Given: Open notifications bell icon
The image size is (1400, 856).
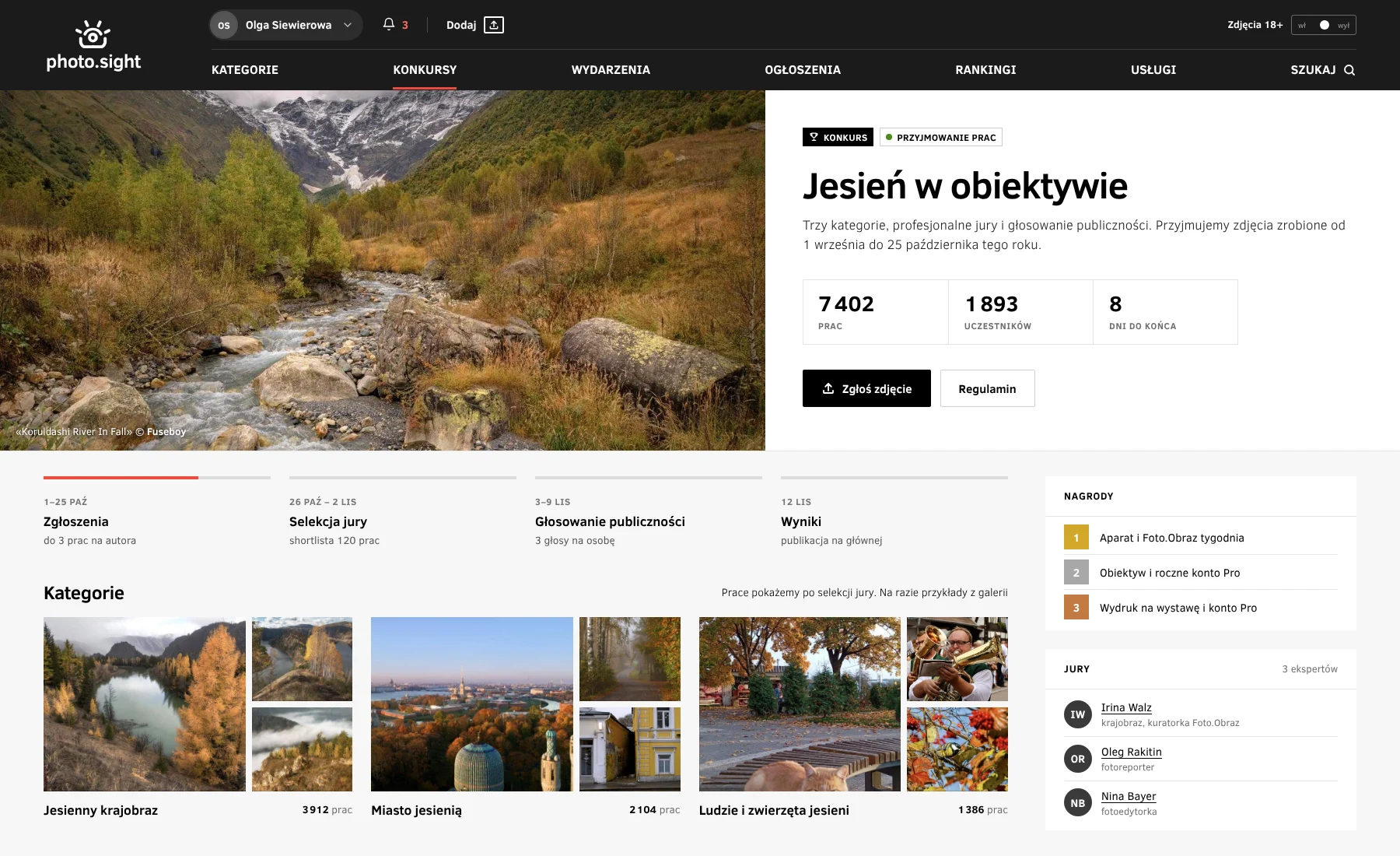Looking at the screenshot, I should 389,24.
